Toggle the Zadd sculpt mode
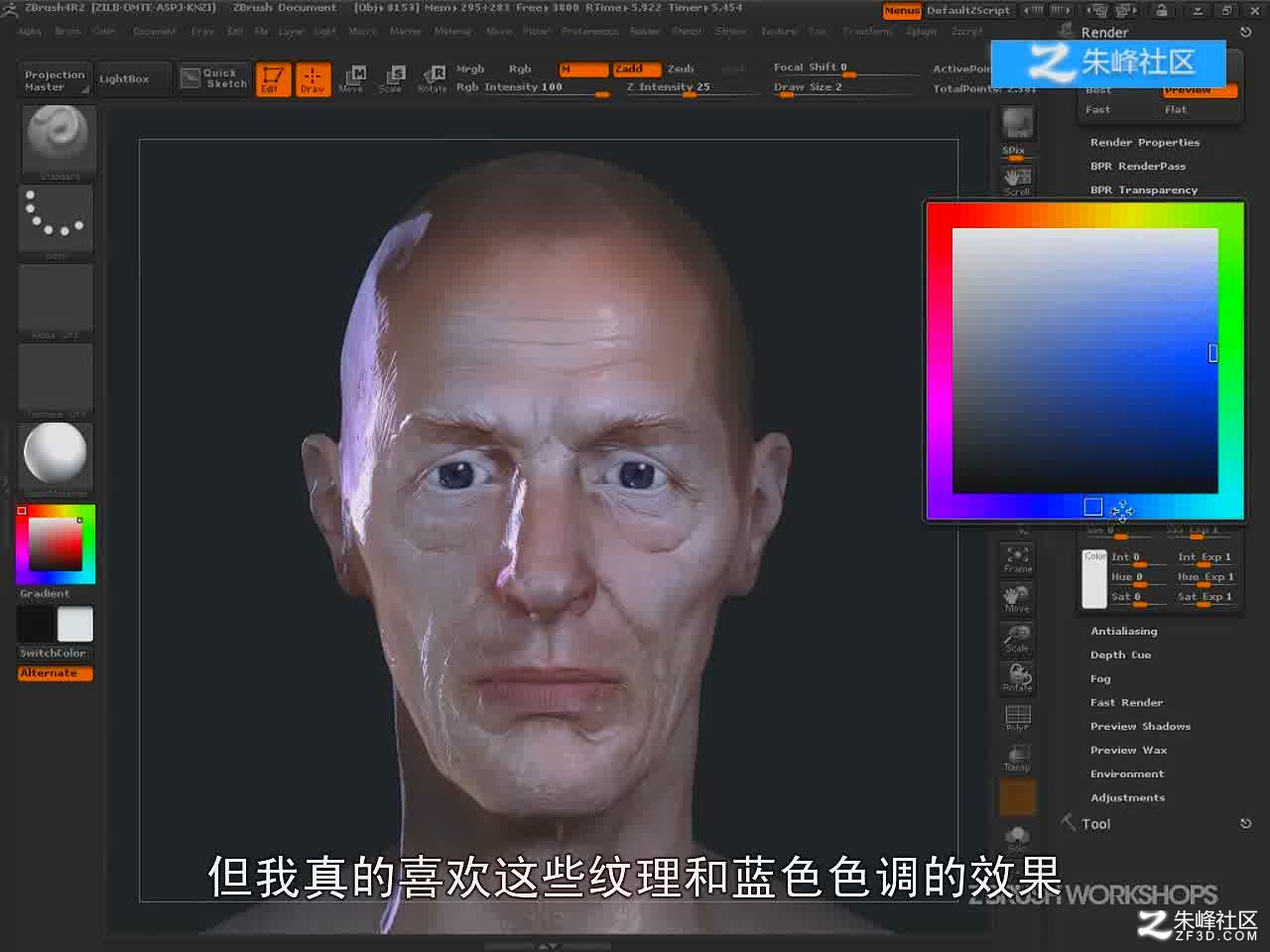Image resolution: width=1270 pixels, height=952 pixels. (636, 69)
